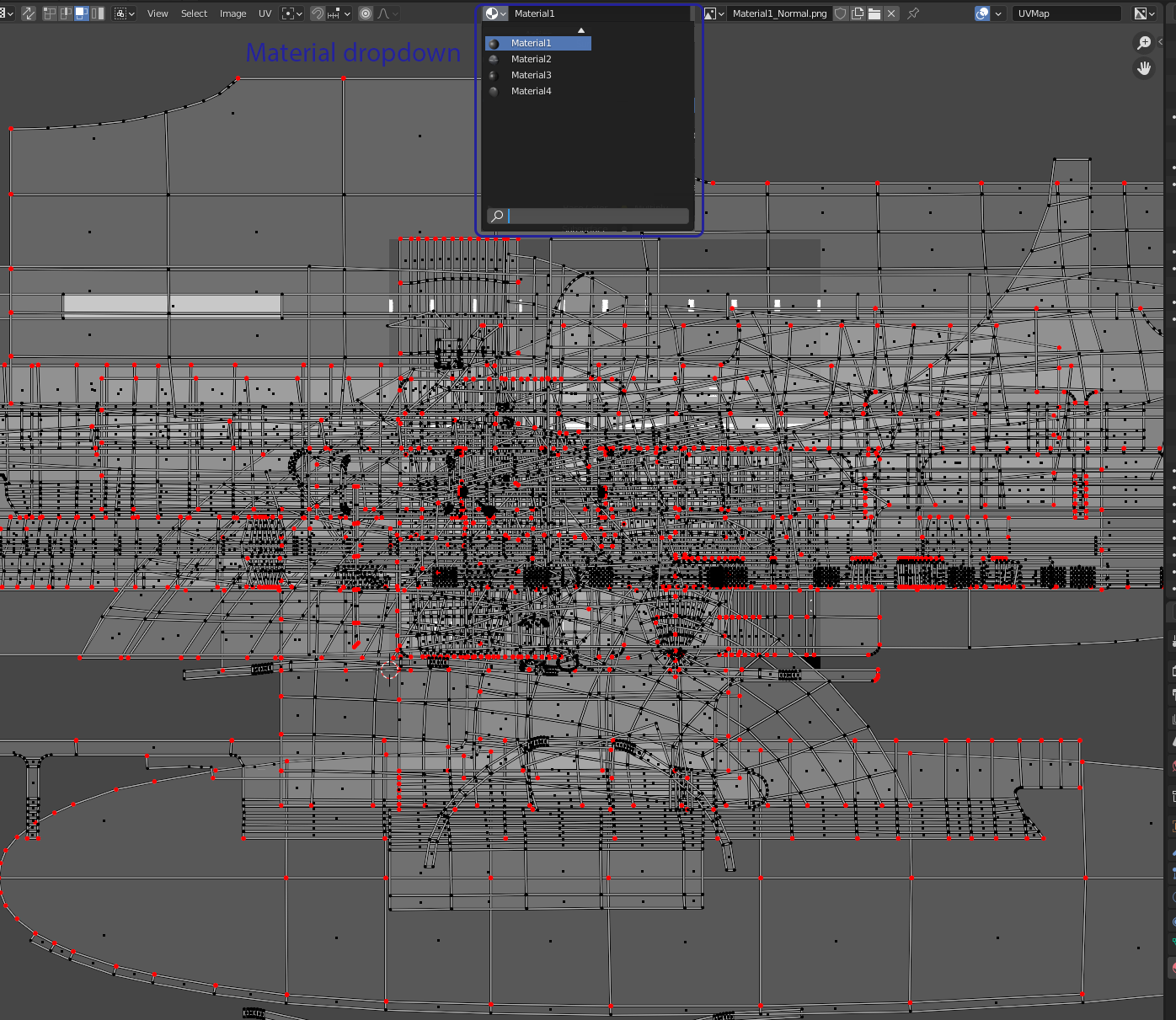
Task: Click the material search input field
Action: click(588, 216)
